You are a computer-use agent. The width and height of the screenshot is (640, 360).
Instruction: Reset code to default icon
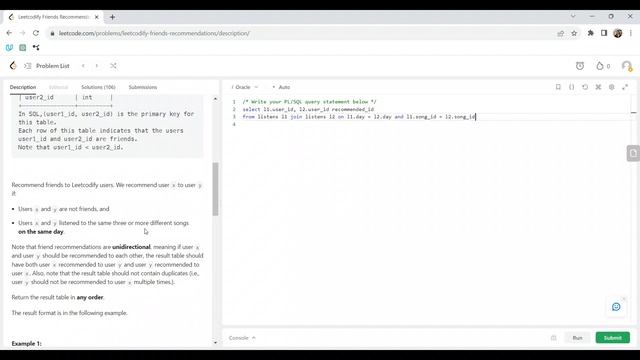click(585, 87)
